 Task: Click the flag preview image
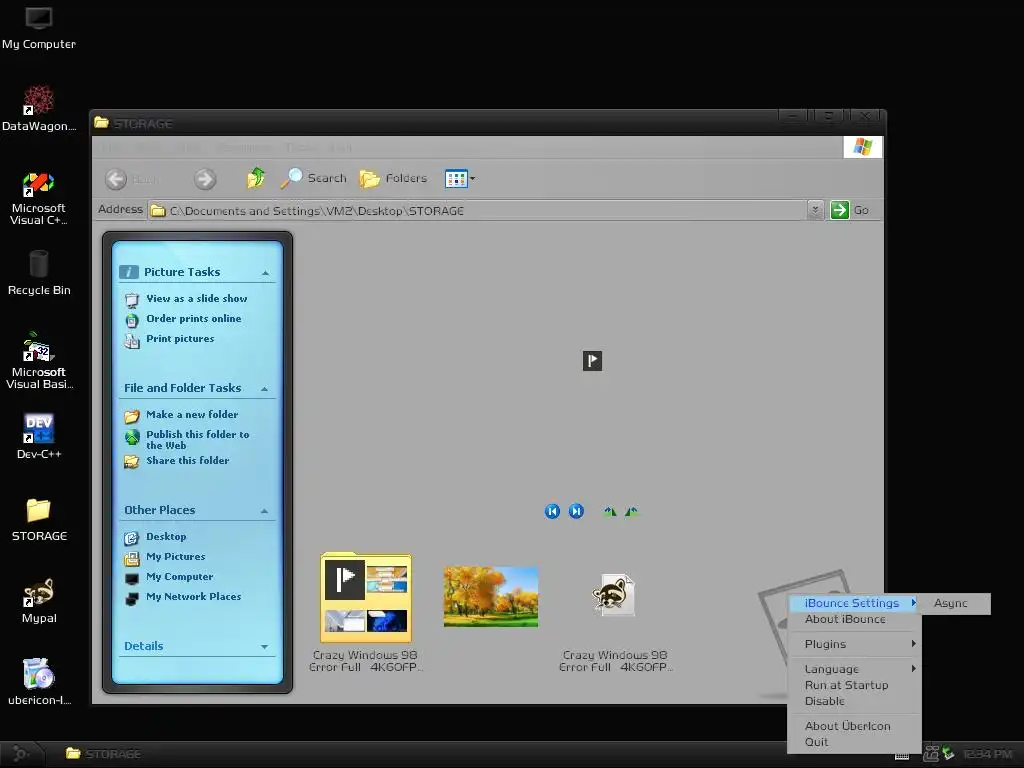tap(592, 361)
